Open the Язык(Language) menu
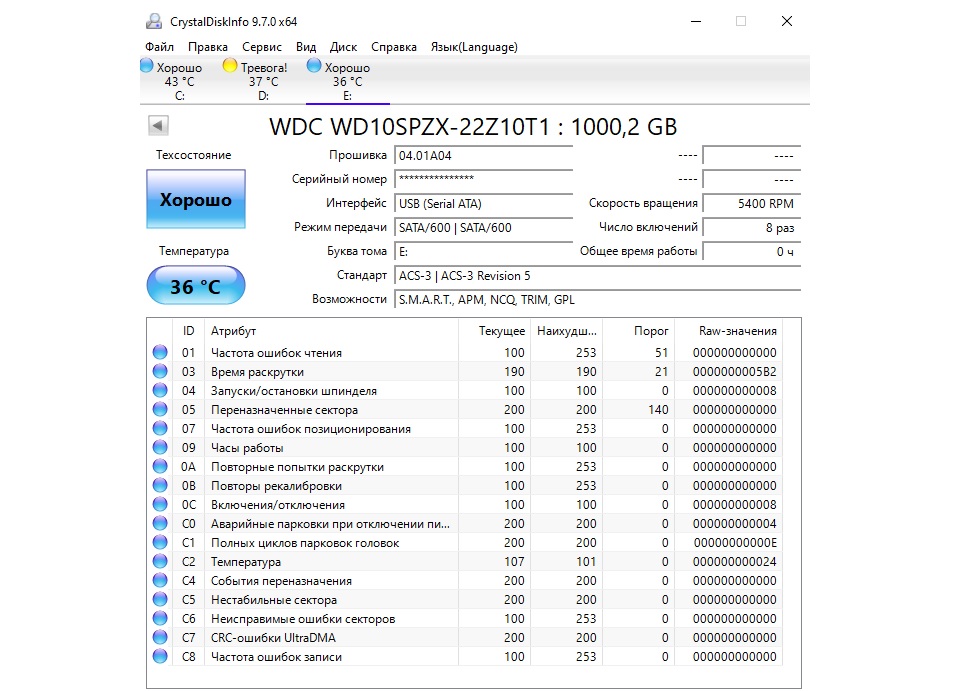The height and width of the screenshot is (691, 980). tap(473, 47)
